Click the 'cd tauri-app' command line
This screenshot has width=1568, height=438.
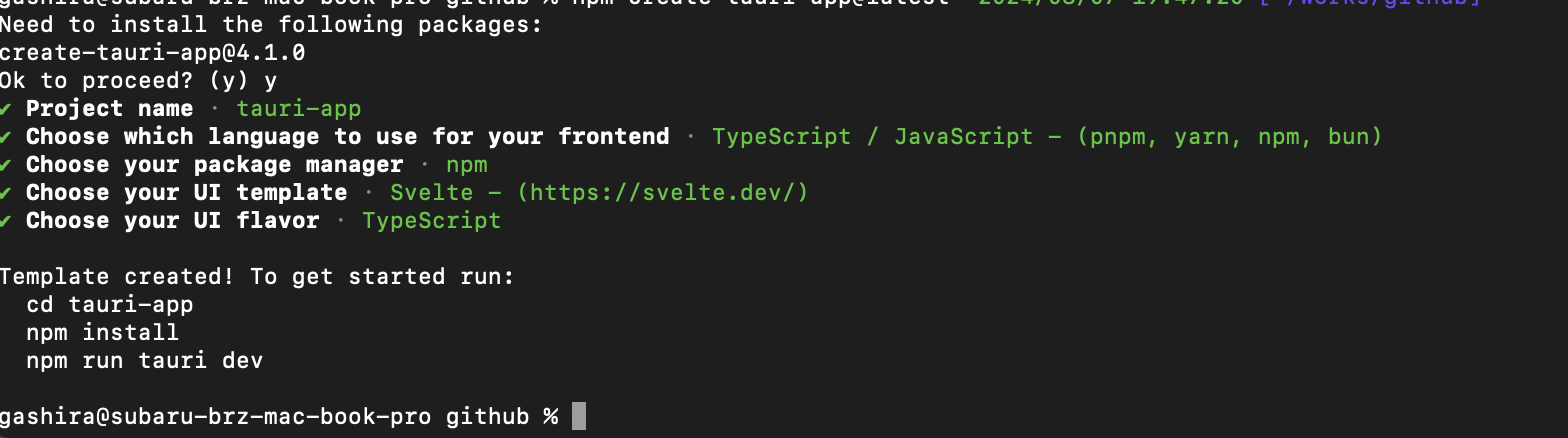[110, 304]
